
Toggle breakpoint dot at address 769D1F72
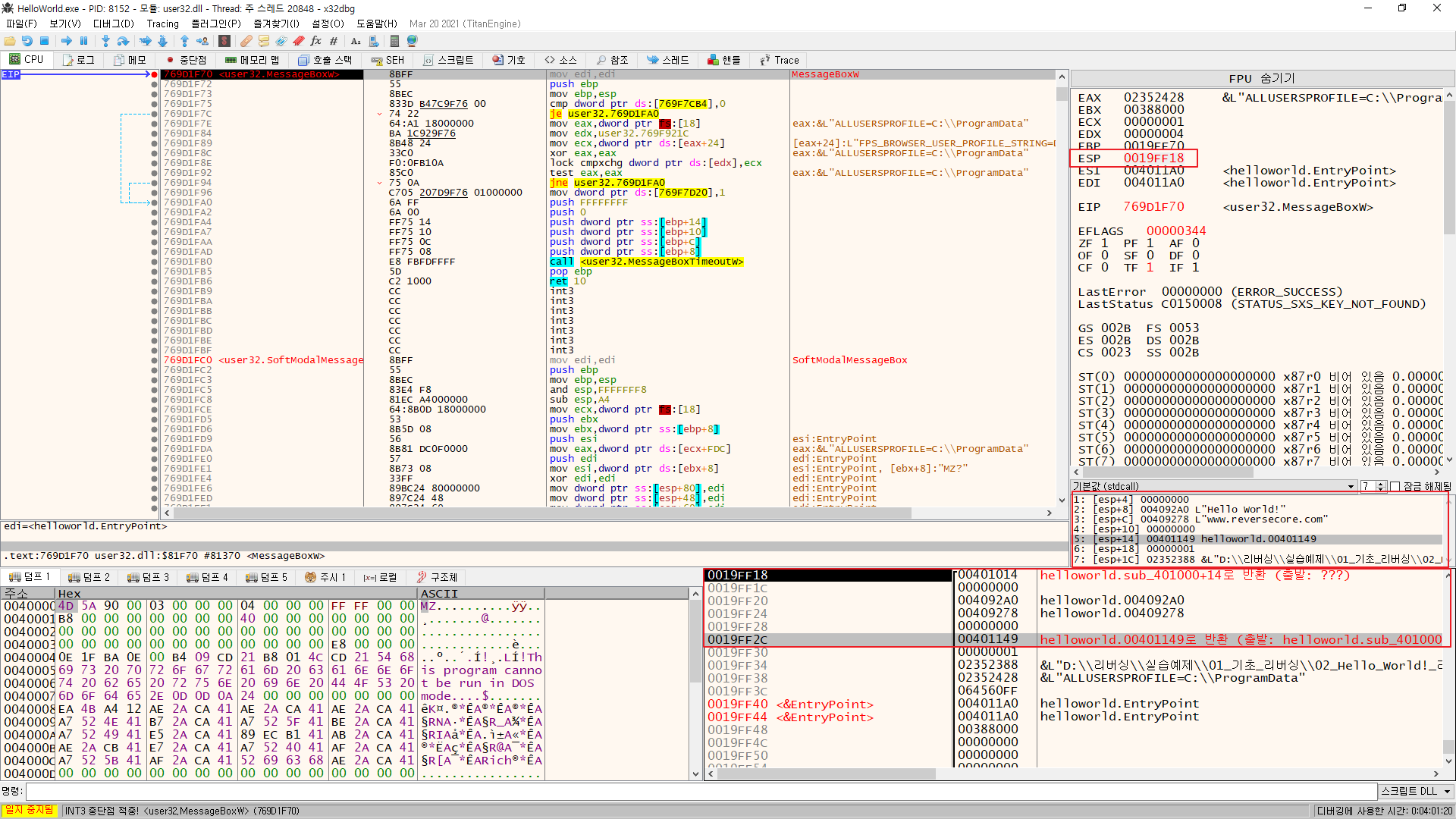155,84
